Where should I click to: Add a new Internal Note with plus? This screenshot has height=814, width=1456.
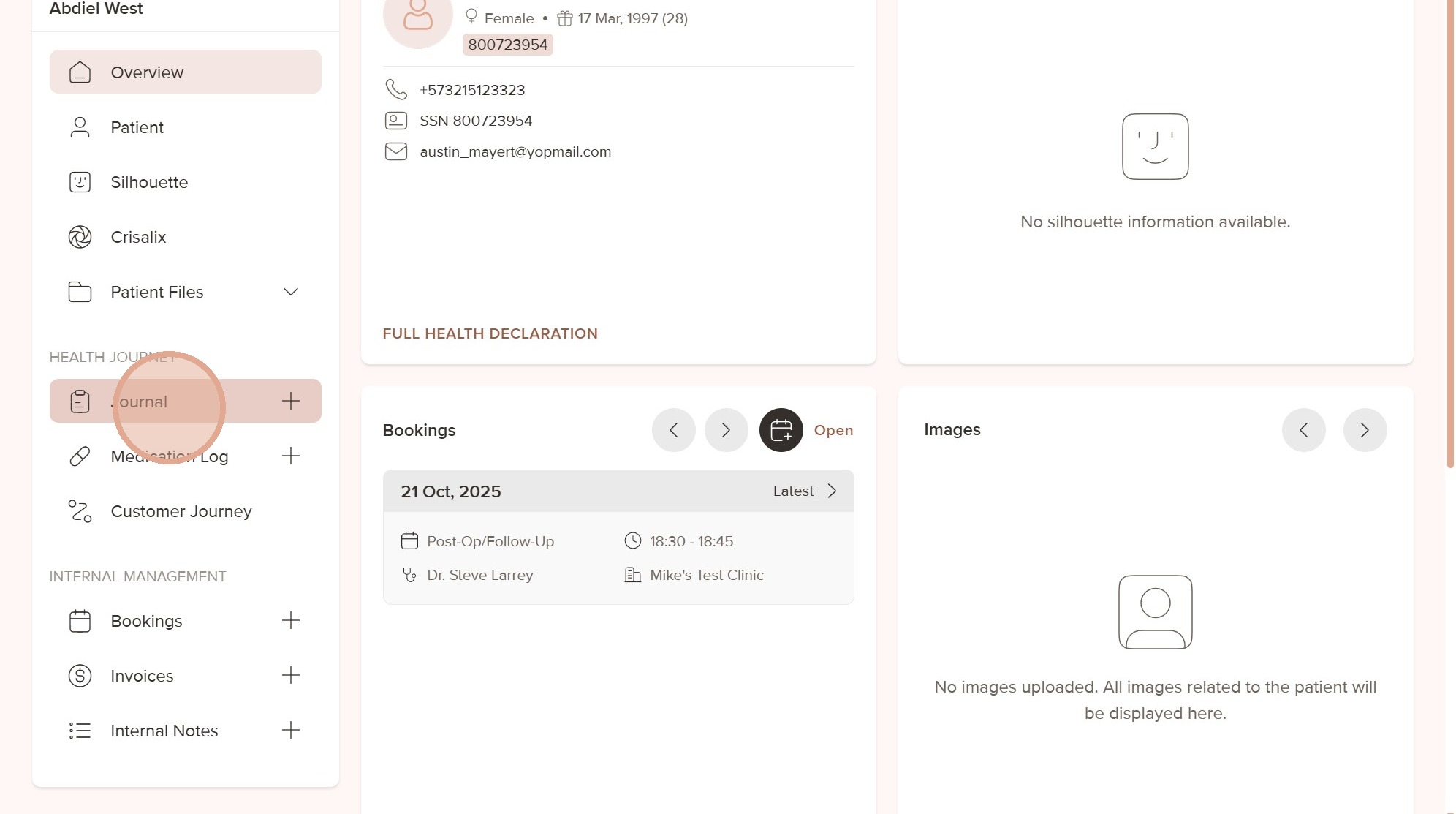(x=291, y=730)
